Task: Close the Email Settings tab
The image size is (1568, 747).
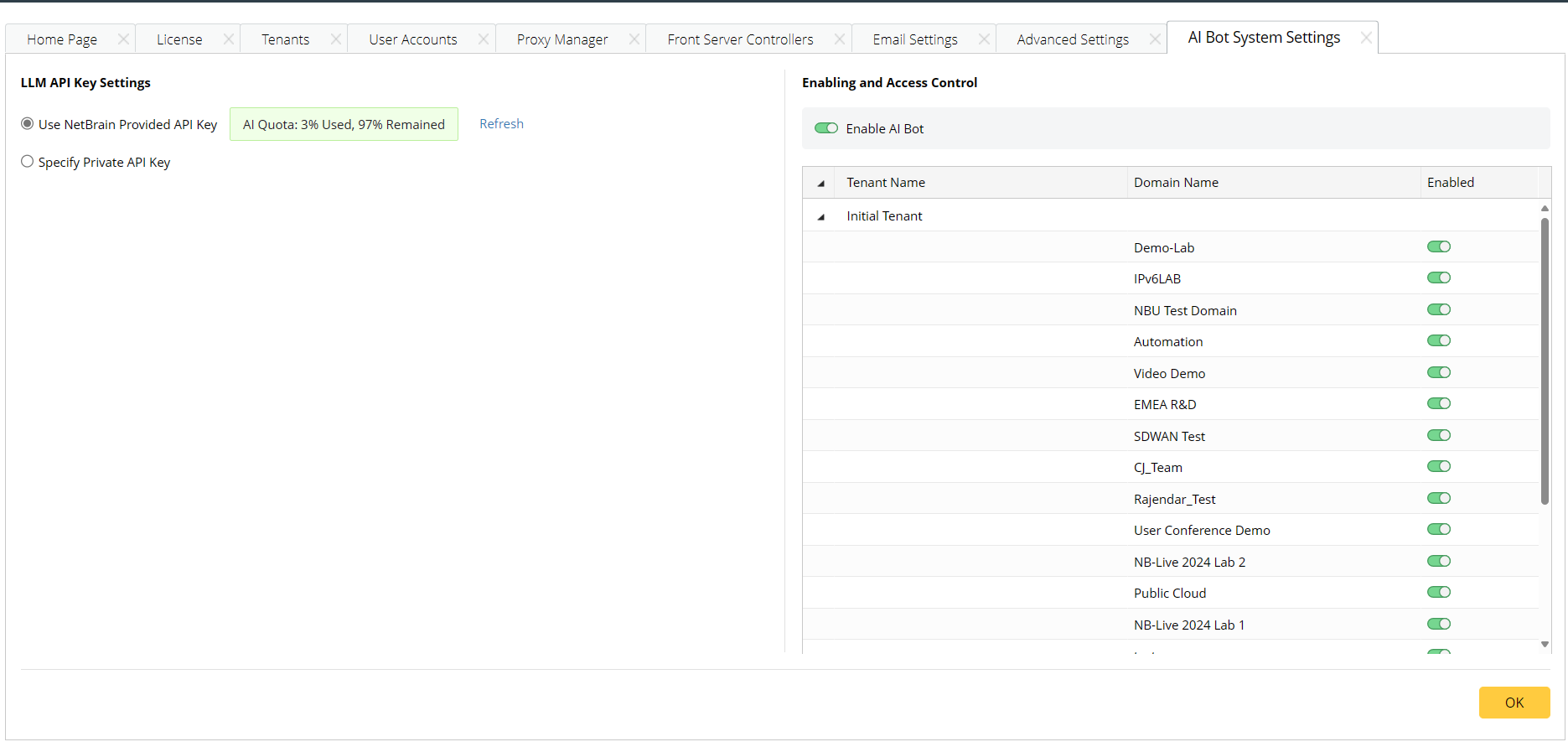Action: (x=984, y=39)
